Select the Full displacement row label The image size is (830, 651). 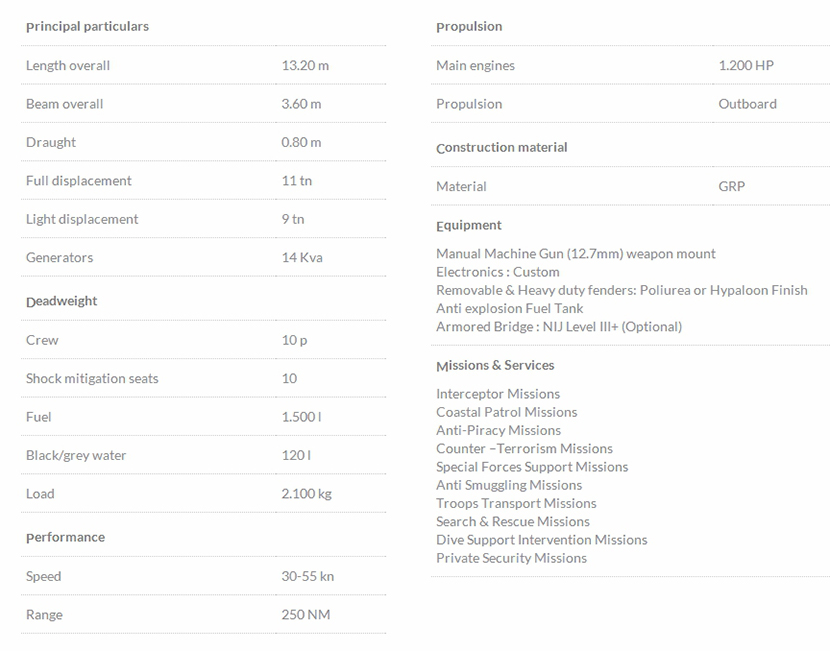pyautogui.click(x=79, y=181)
